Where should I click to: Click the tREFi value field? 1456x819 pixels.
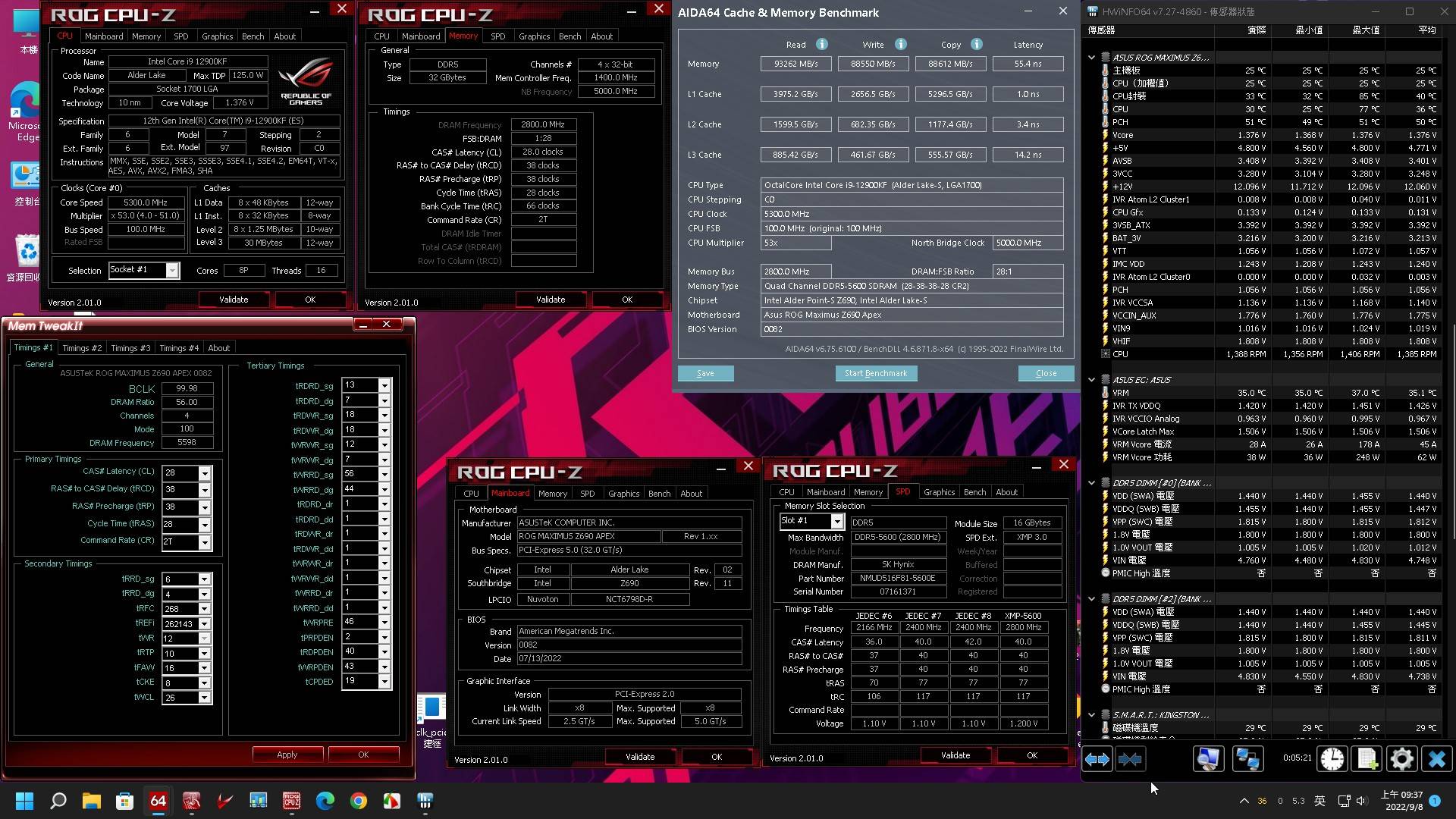point(179,623)
